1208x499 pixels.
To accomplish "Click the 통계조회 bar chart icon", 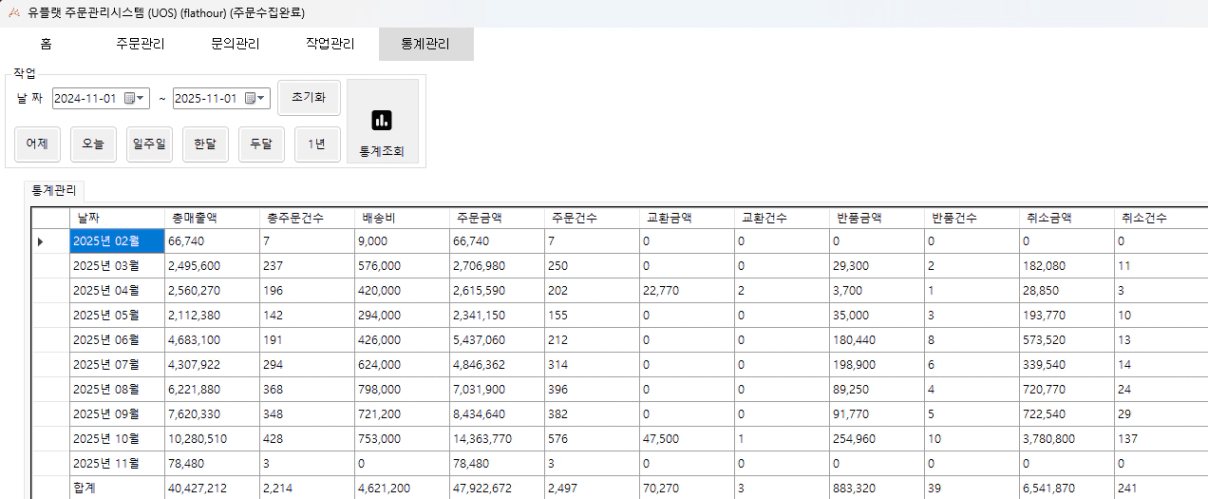I will 382,120.
